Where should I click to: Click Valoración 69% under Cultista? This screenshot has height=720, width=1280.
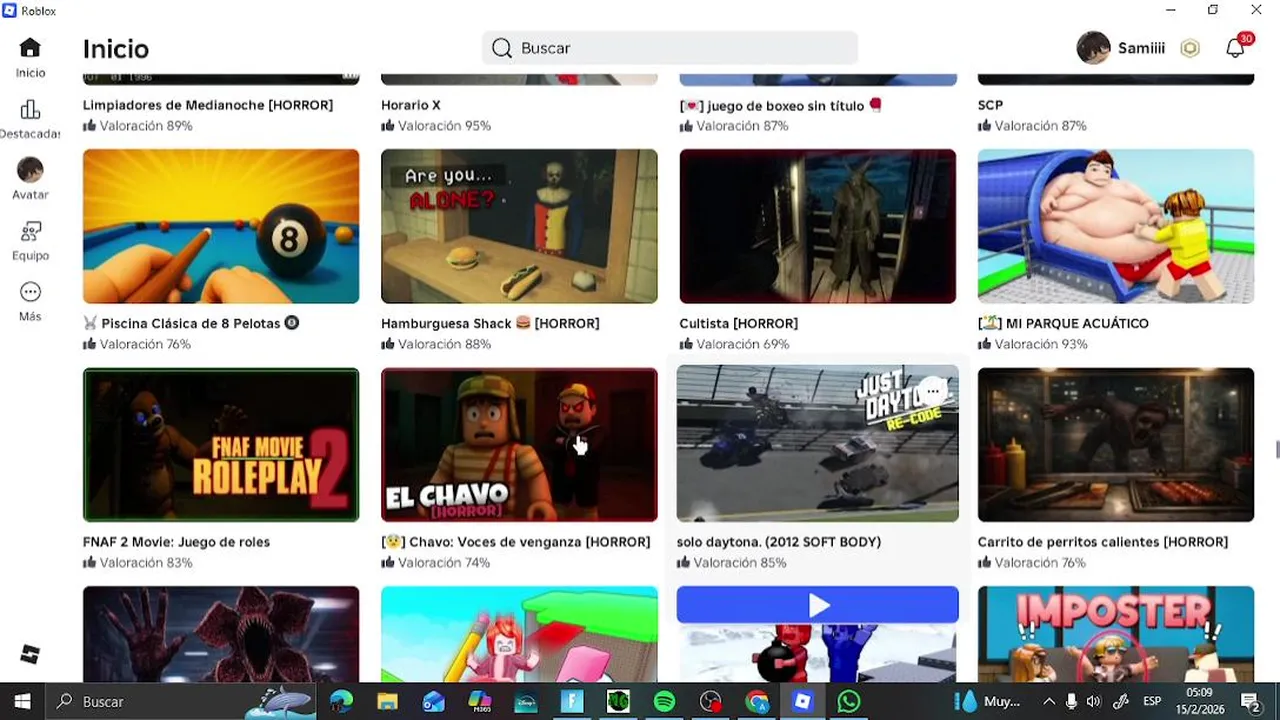(x=734, y=344)
